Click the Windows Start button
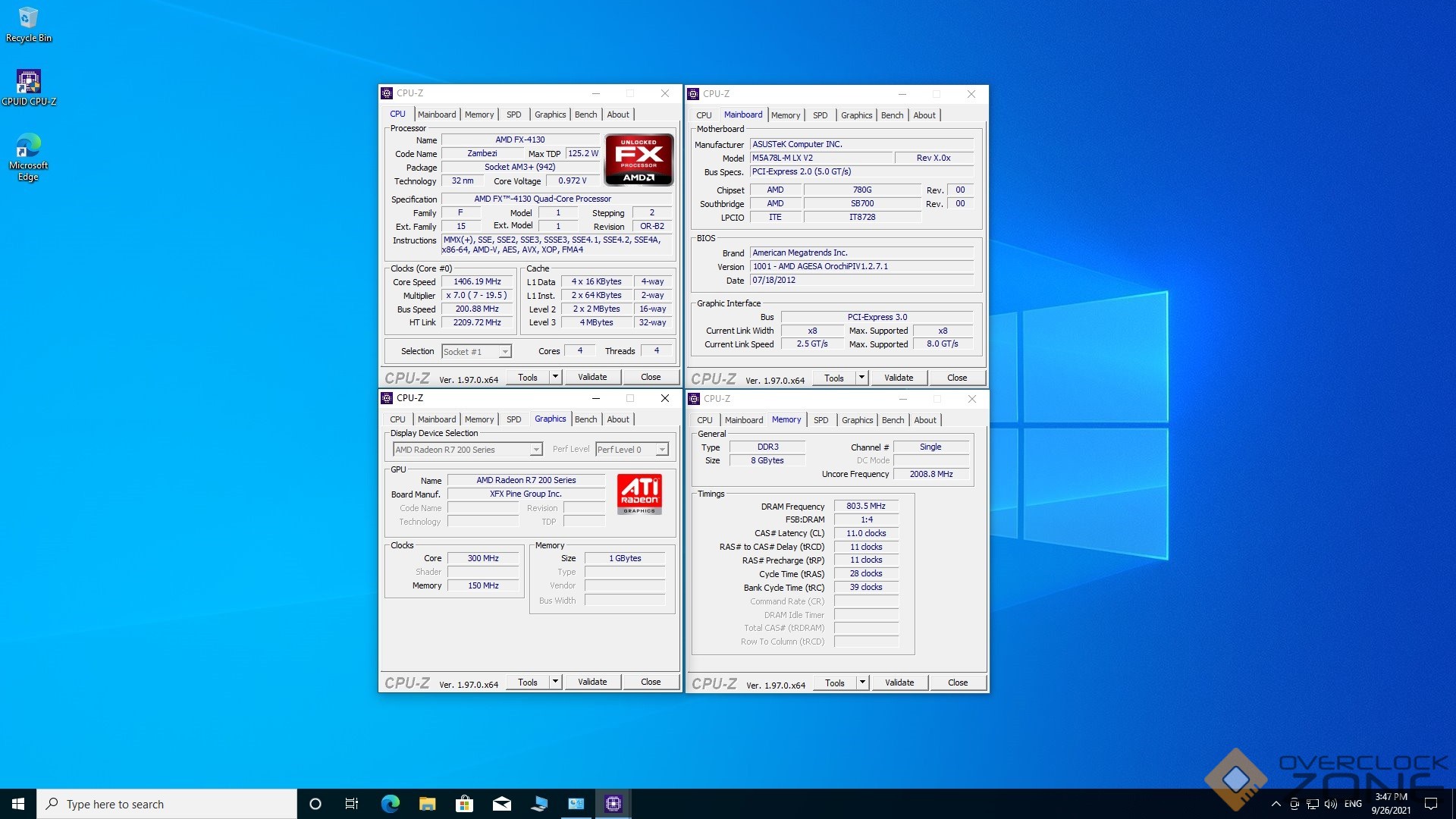The width and height of the screenshot is (1456, 819). click(18, 804)
